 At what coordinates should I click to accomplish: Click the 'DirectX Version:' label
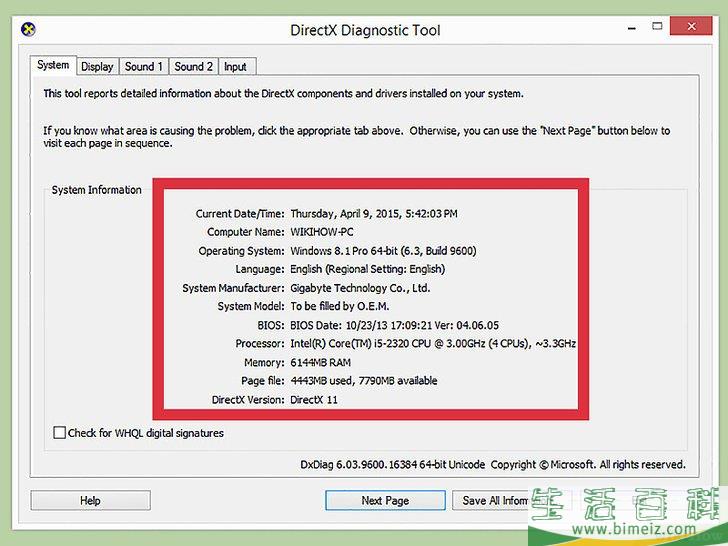coord(248,399)
